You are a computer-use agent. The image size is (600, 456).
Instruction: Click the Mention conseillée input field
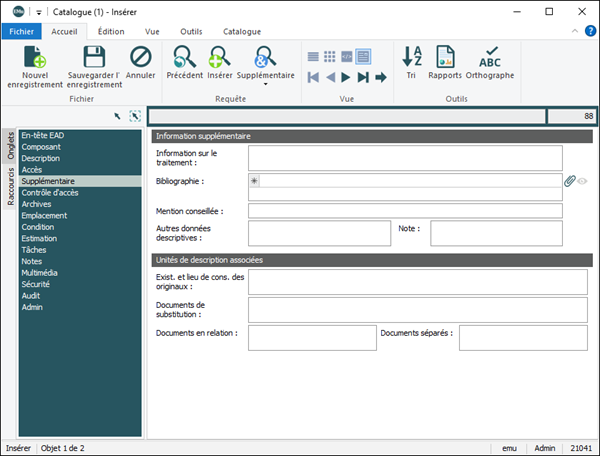pos(405,211)
